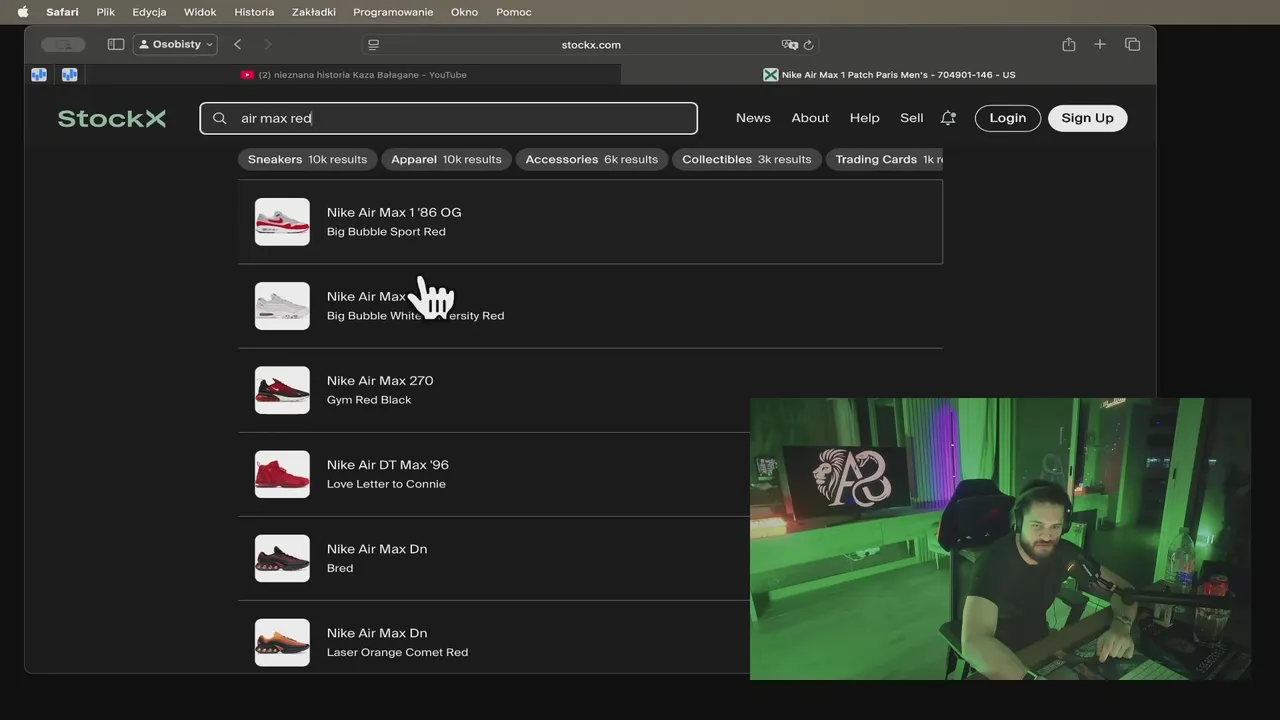Image resolution: width=1280 pixels, height=720 pixels.
Task: Switch to Nike Air Max 1 Patch tab
Action: tap(888, 74)
